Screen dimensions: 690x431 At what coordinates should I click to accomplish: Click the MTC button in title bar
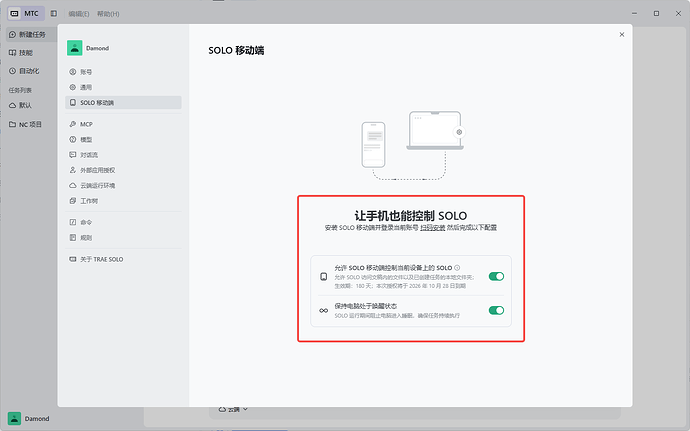(x=26, y=14)
